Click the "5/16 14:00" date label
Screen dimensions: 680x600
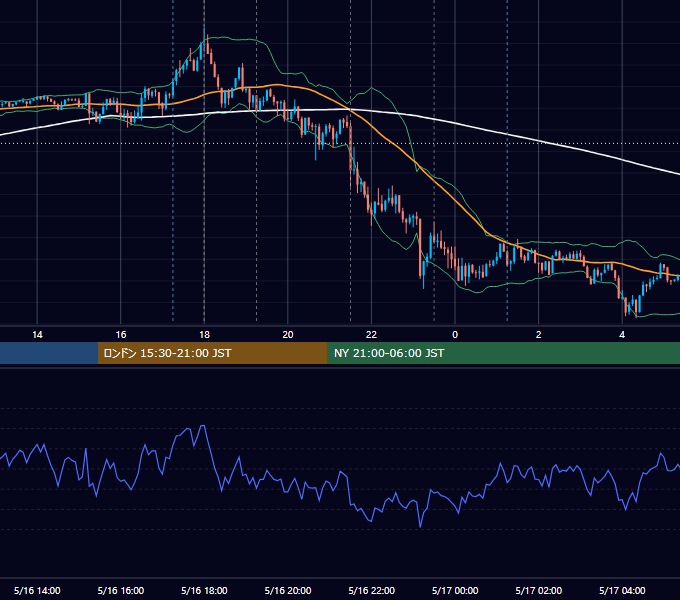pyautogui.click(x=37, y=590)
